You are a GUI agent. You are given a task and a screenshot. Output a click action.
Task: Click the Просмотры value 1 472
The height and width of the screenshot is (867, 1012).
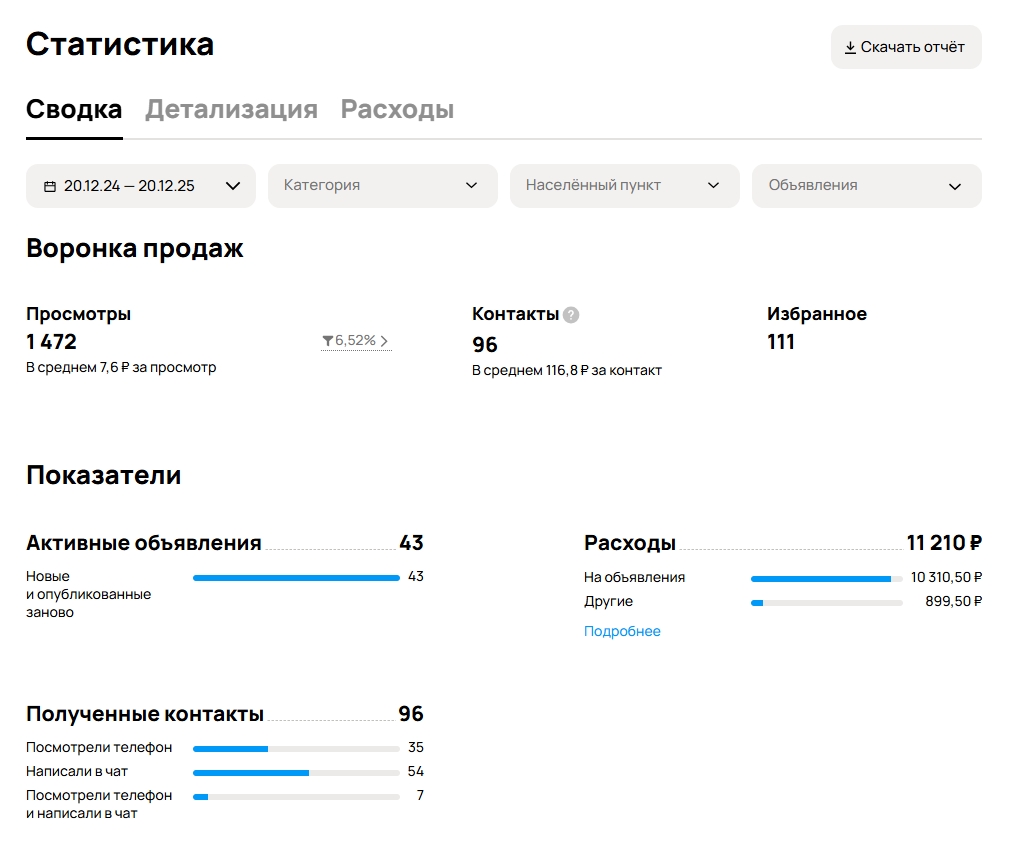52,341
